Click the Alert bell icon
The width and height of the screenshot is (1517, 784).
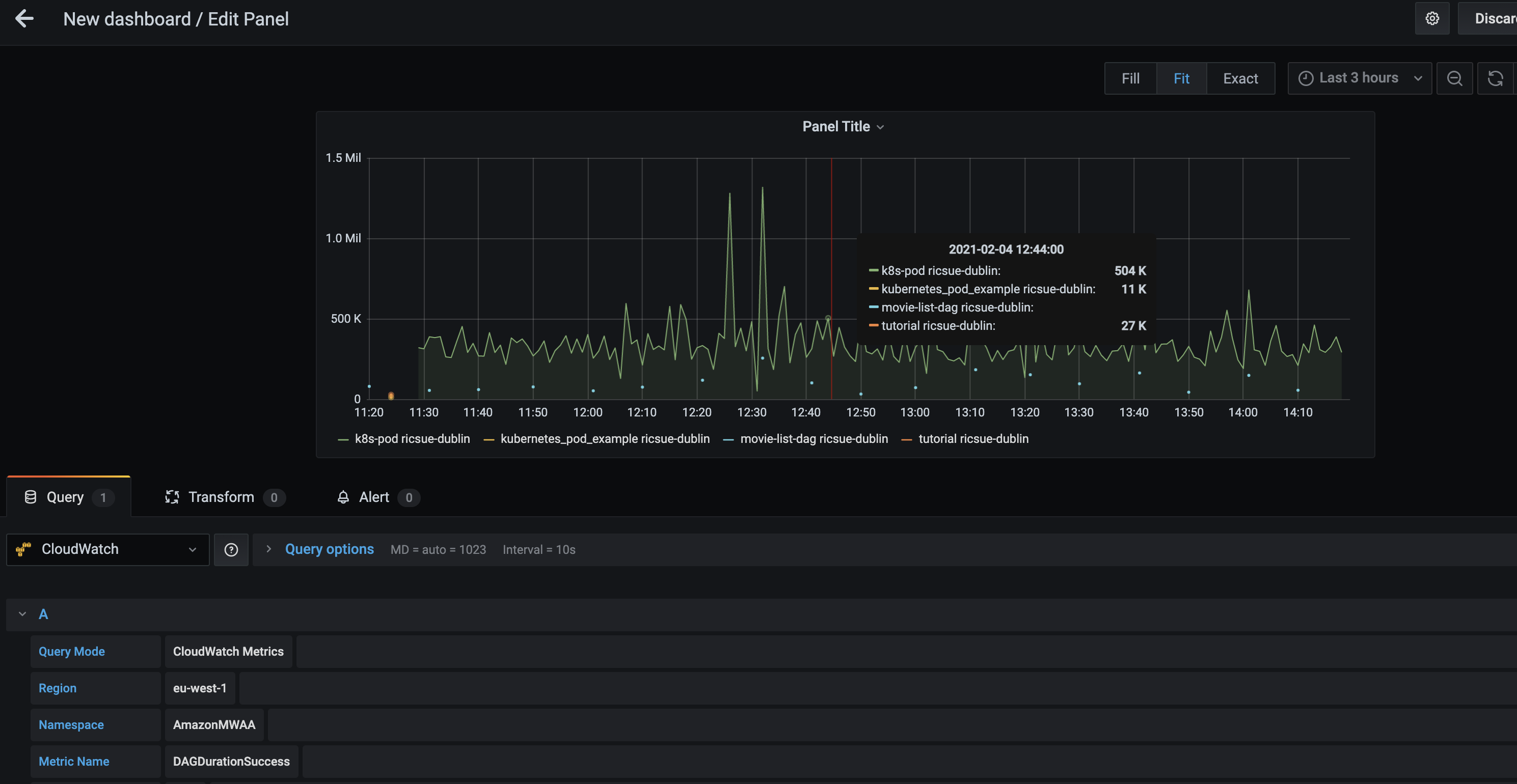coord(343,497)
